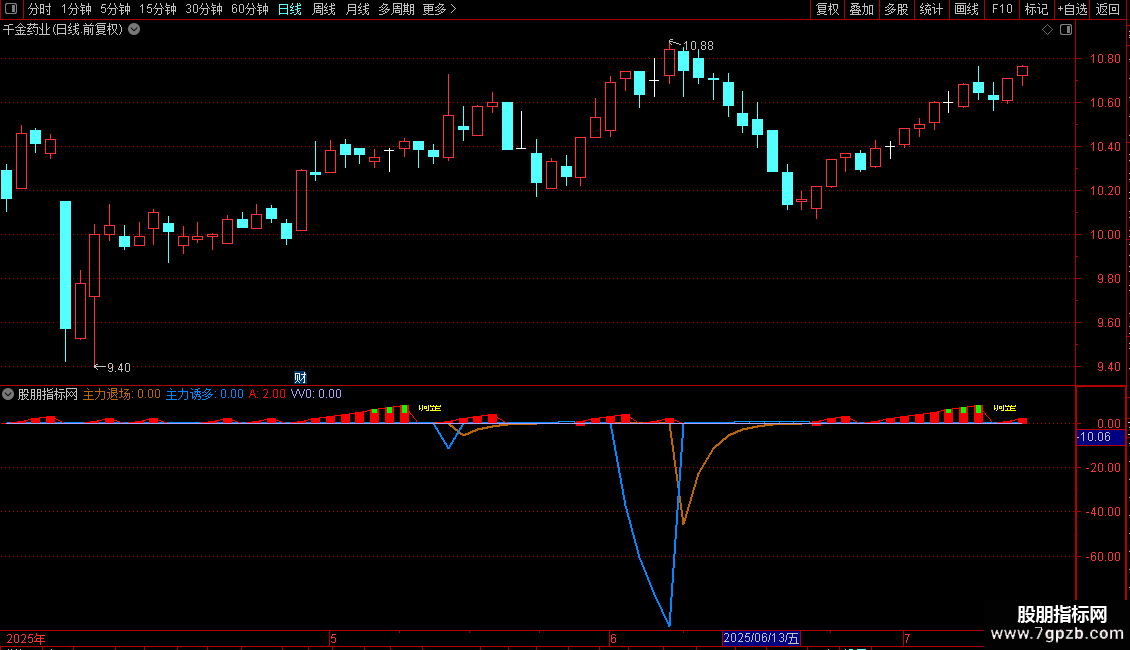This screenshot has height=650, width=1130.
Task: Click 返回 to go back
Action: pos(1108,9)
